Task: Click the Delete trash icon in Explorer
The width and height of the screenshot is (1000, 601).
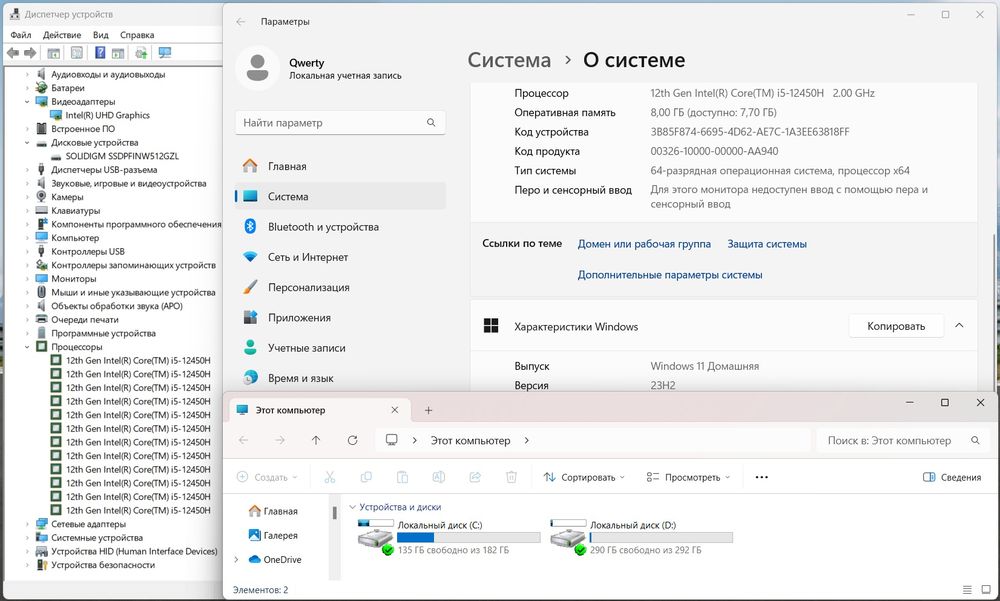Action: (511, 477)
